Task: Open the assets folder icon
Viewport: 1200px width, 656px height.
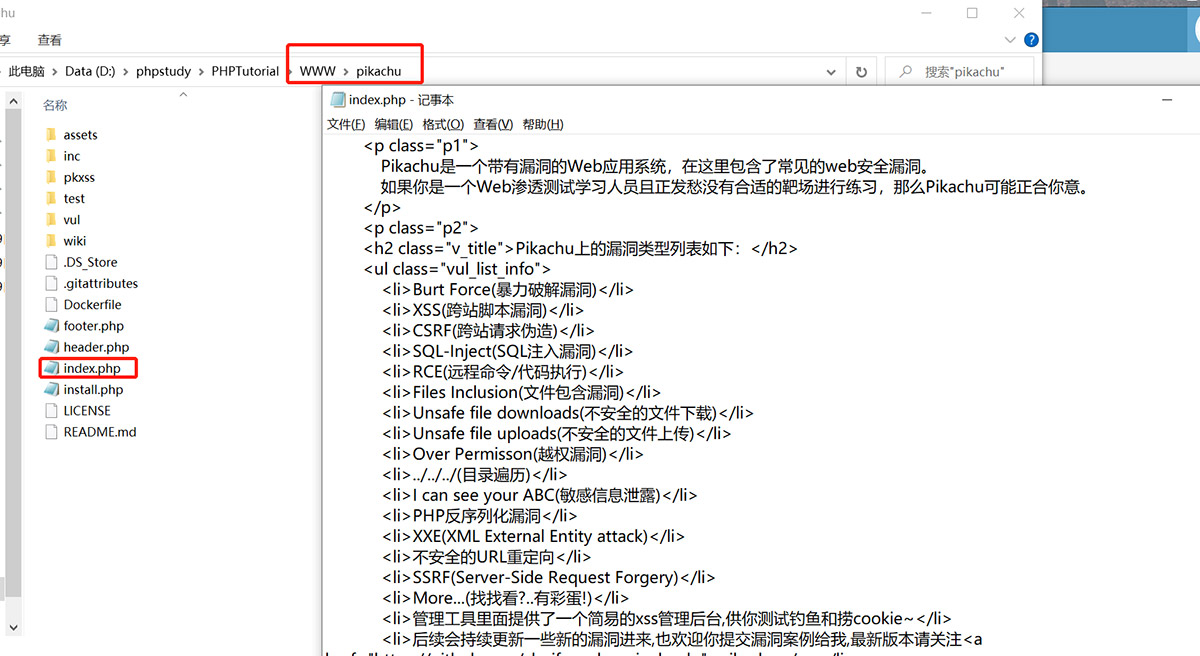Action: click(51, 135)
